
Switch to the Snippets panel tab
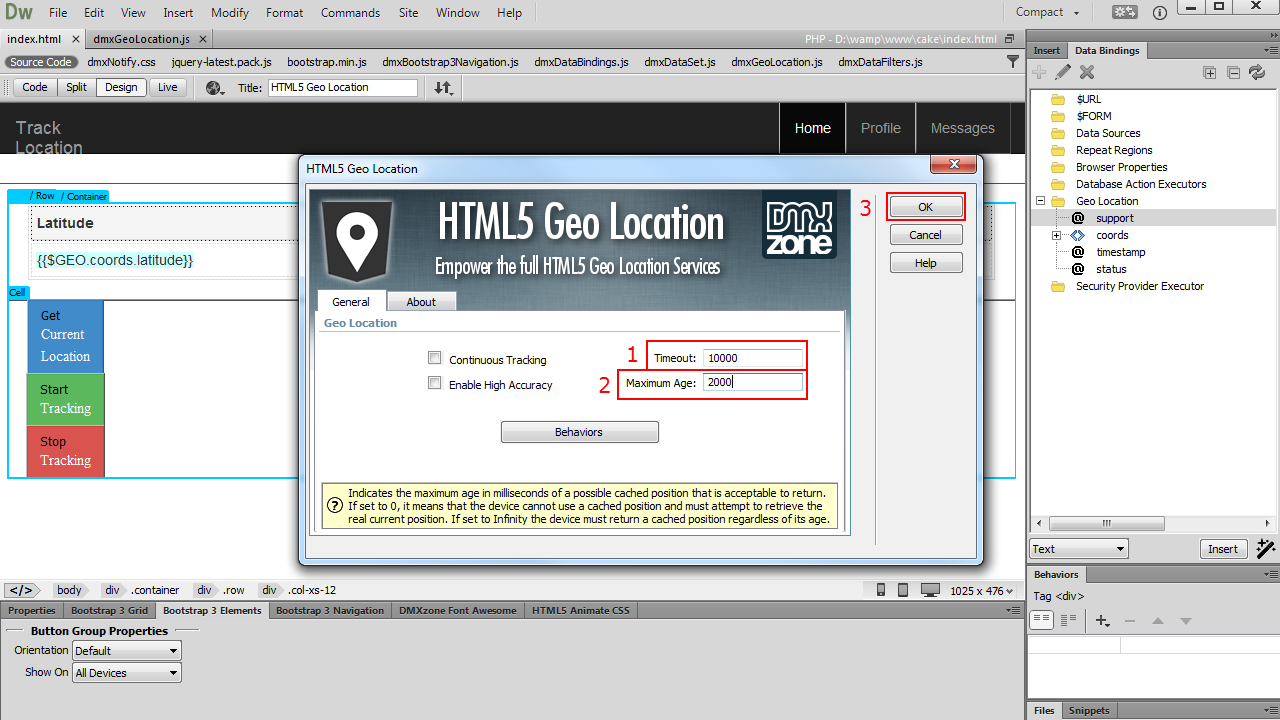(x=1088, y=711)
